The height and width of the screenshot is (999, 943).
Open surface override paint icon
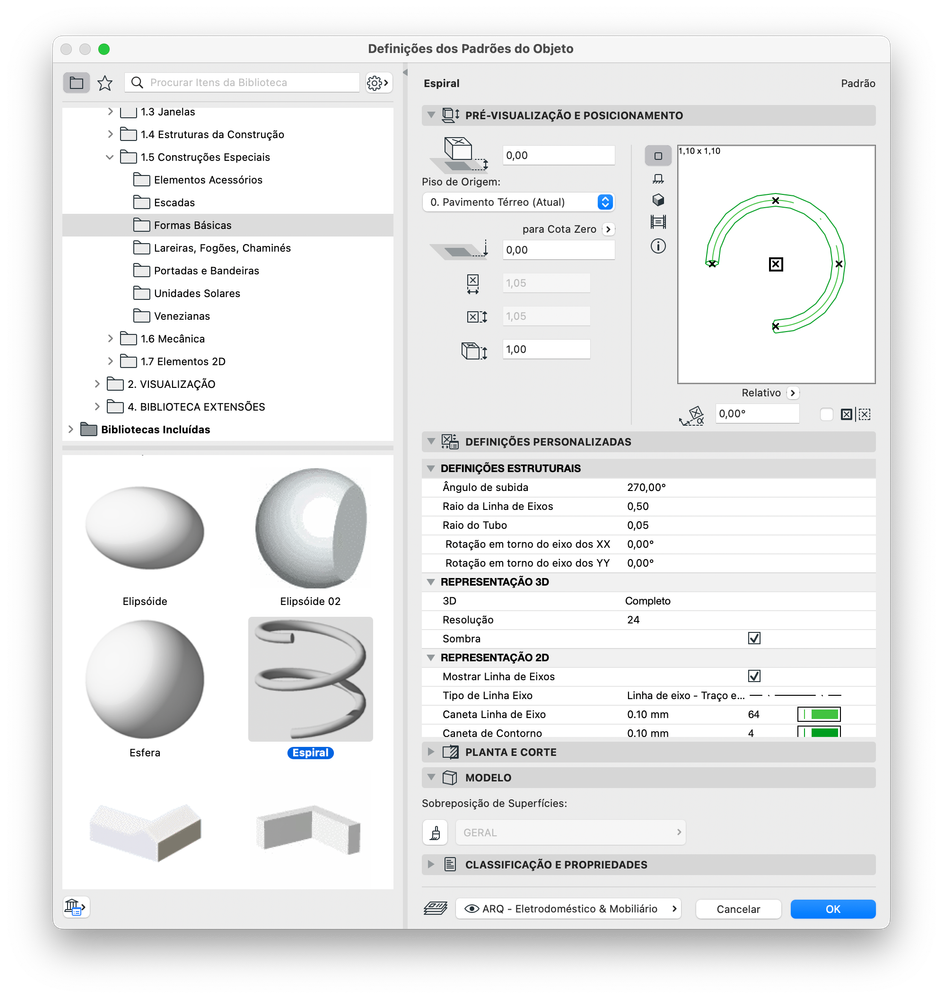(x=436, y=833)
